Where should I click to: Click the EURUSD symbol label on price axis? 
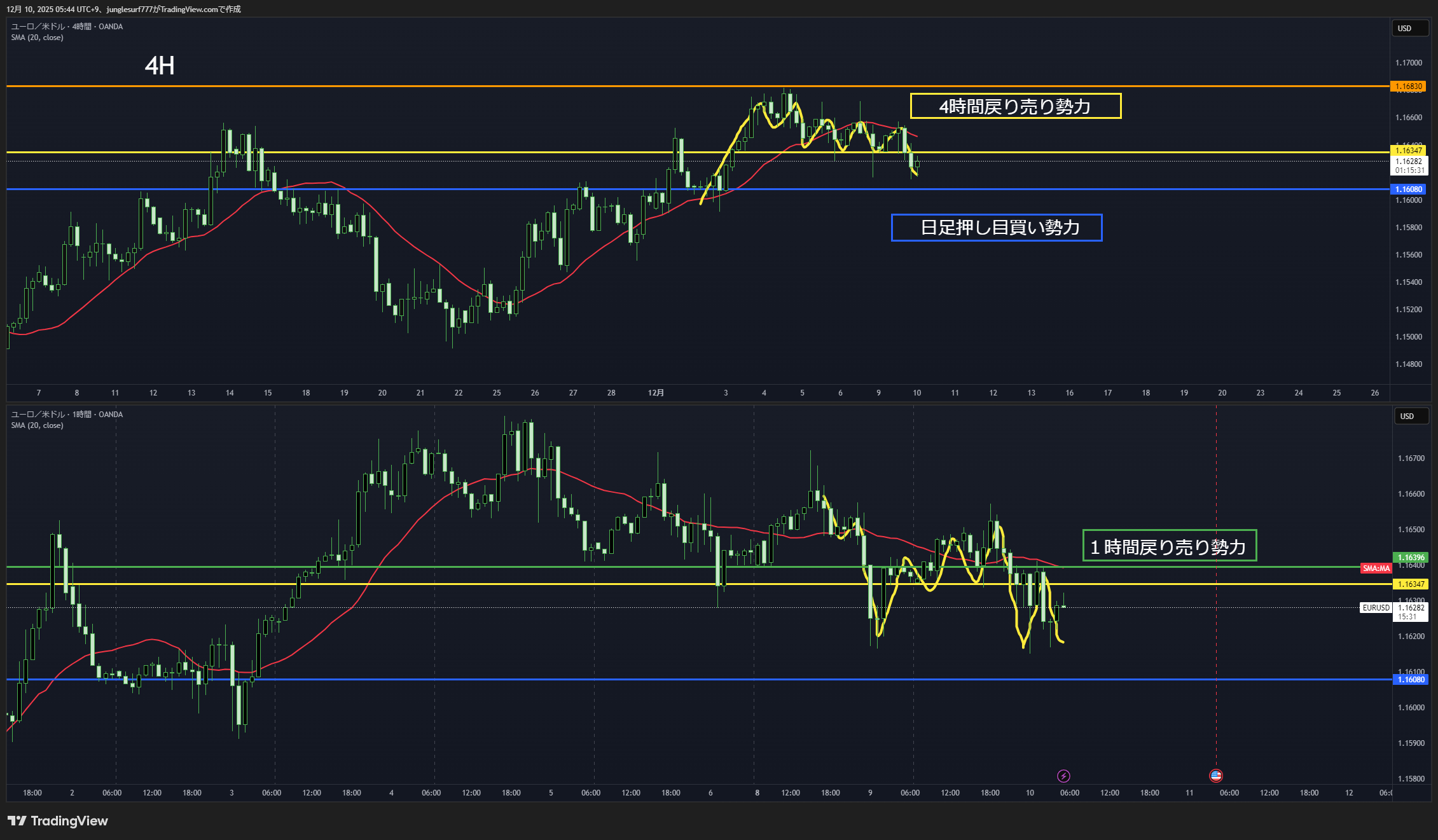click(1376, 607)
